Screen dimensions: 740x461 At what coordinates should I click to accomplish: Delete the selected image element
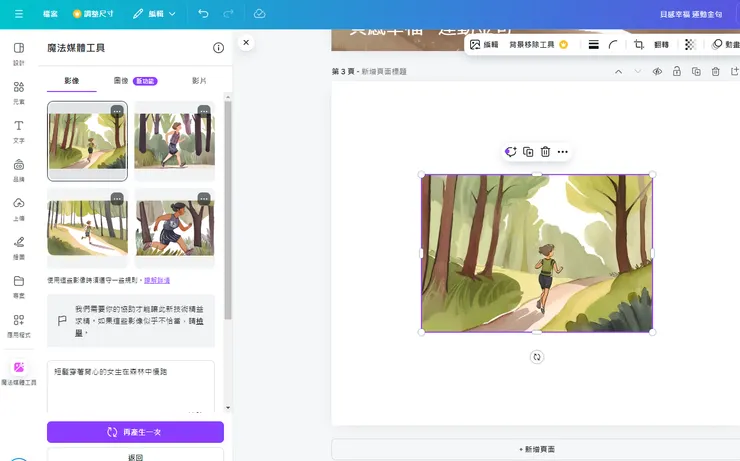tap(545, 152)
